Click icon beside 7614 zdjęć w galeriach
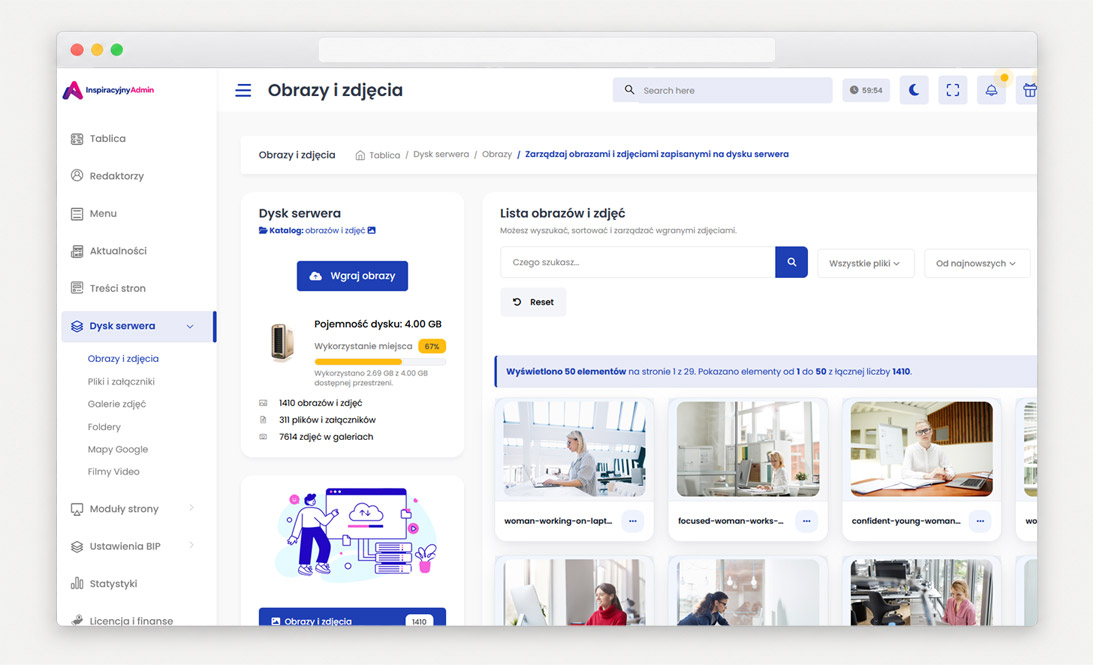 click(263, 437)
